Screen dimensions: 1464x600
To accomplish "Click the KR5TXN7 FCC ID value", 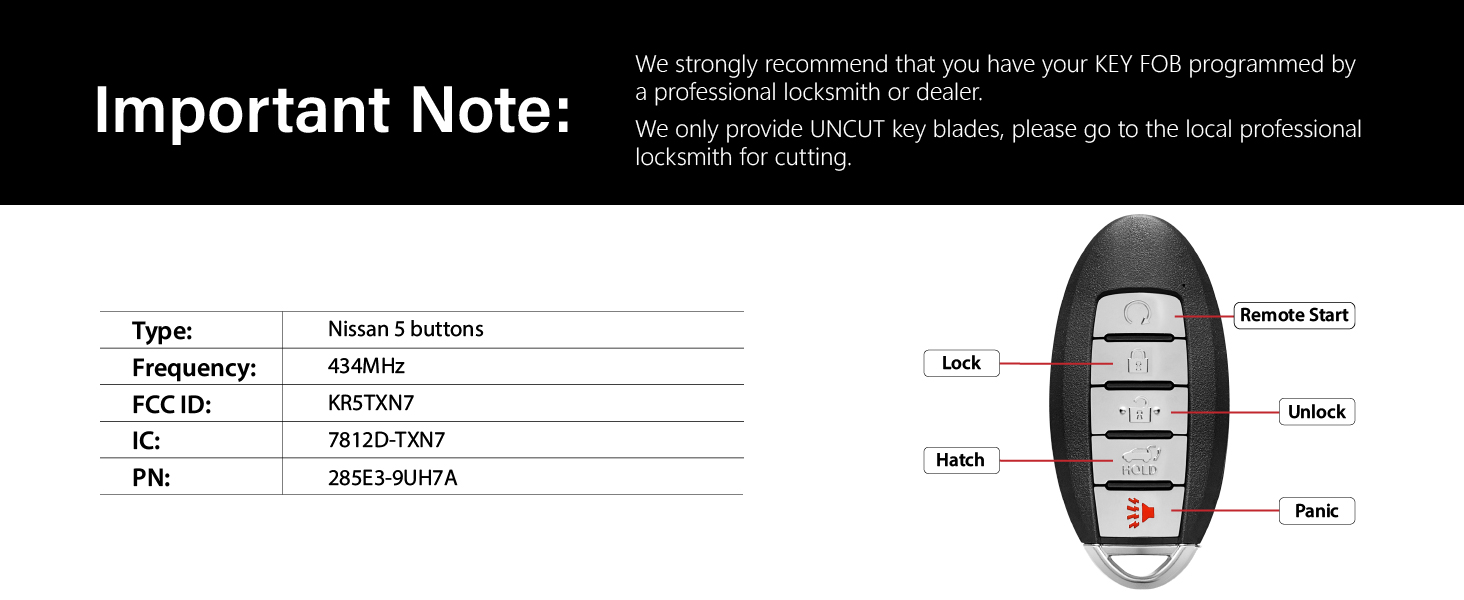I will click(x=371, y=403).
